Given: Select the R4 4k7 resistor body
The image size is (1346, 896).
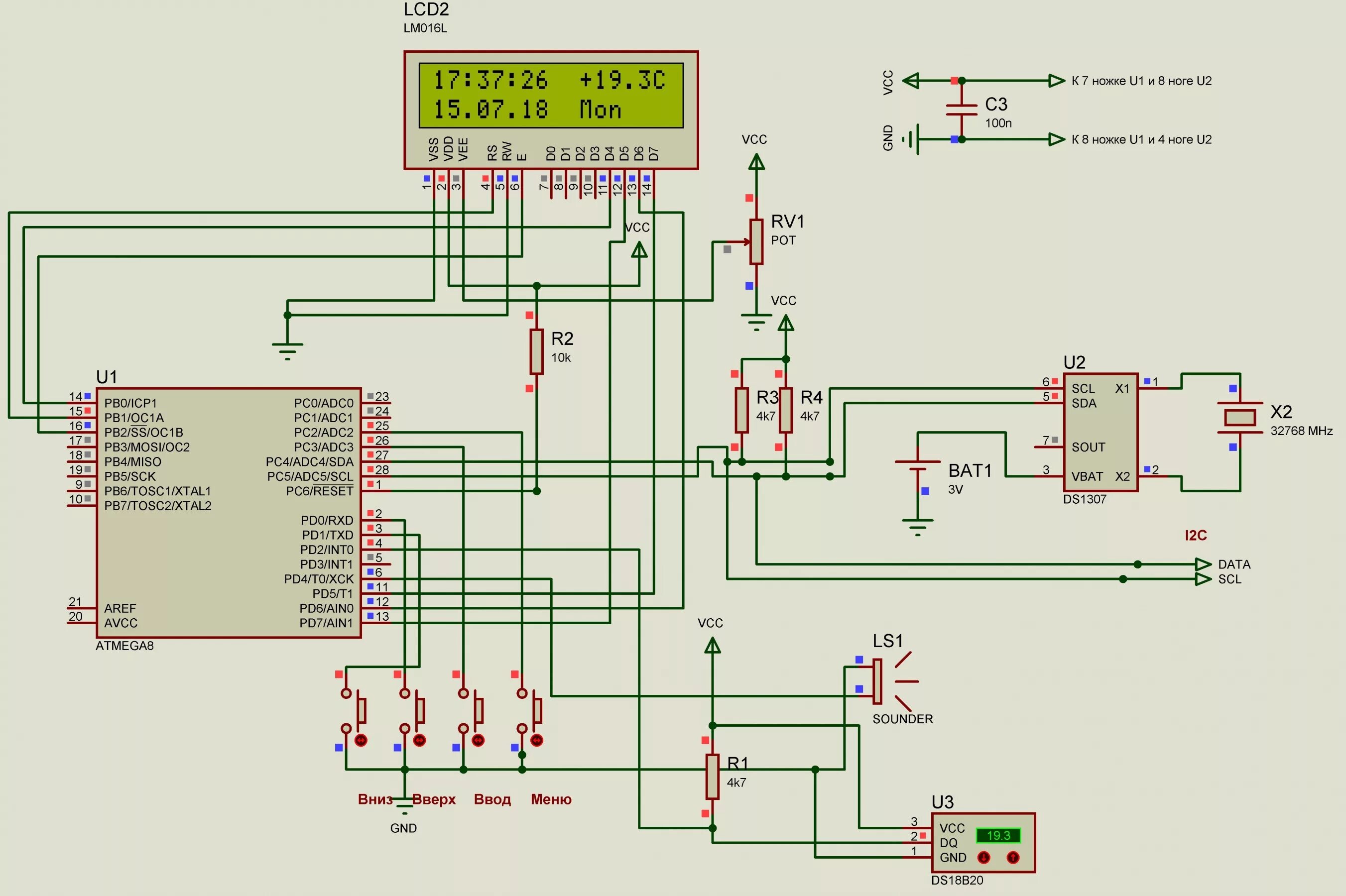Looking at the screenshot, I should click(785, 410).
